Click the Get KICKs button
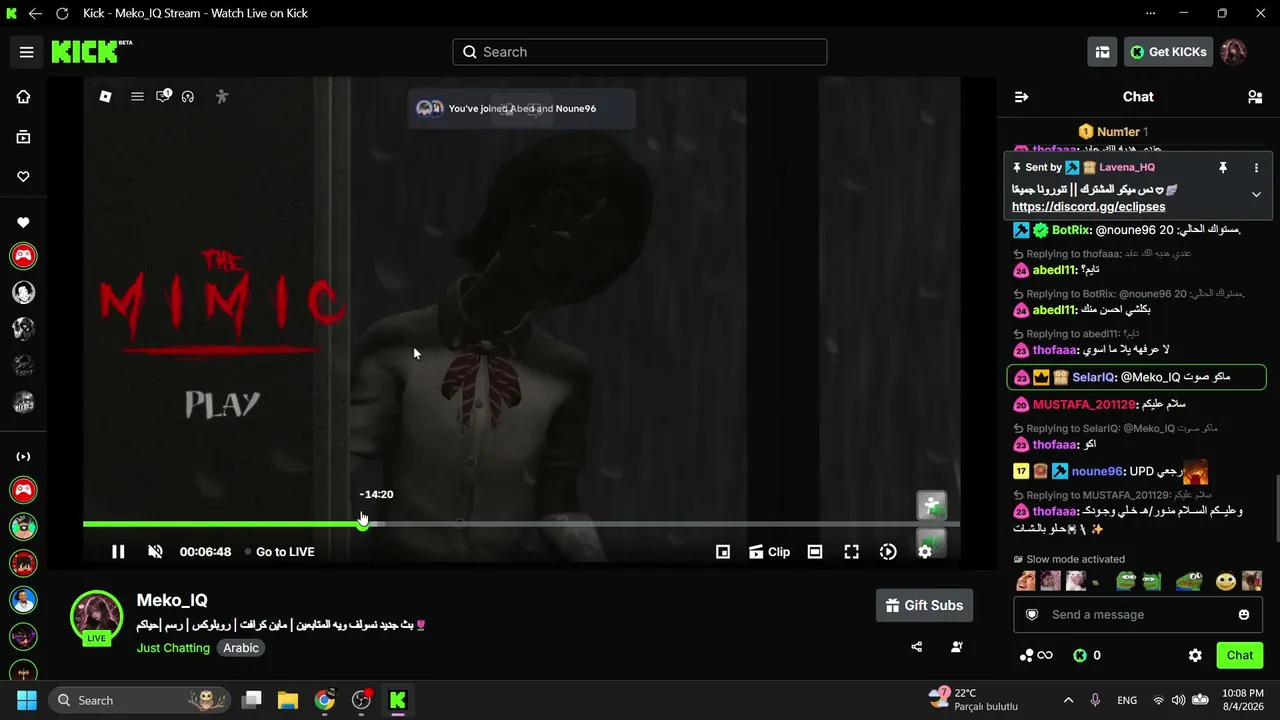1280x720 pixels. (1168, 52)
